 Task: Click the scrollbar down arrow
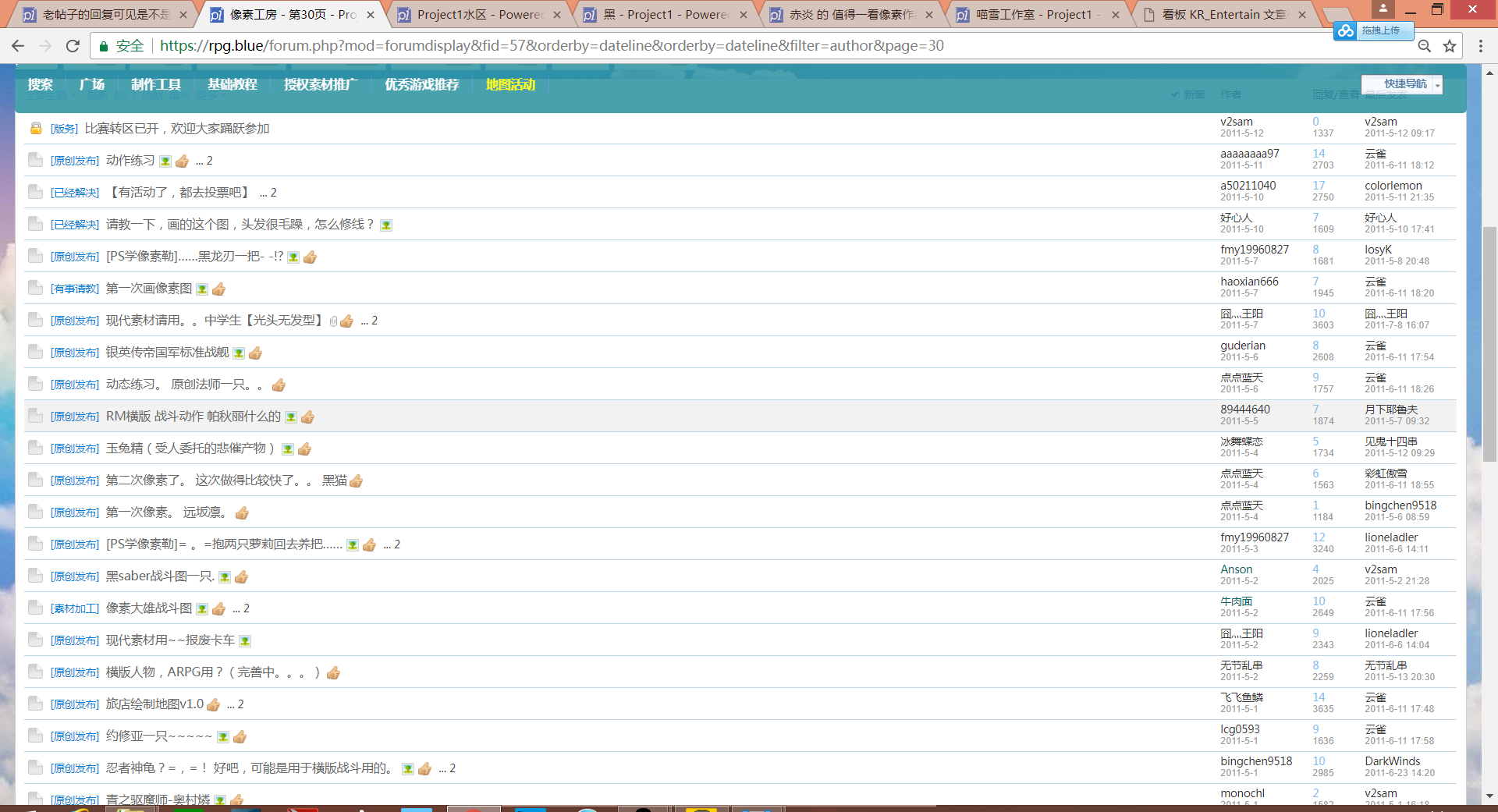click(1489, 796)
